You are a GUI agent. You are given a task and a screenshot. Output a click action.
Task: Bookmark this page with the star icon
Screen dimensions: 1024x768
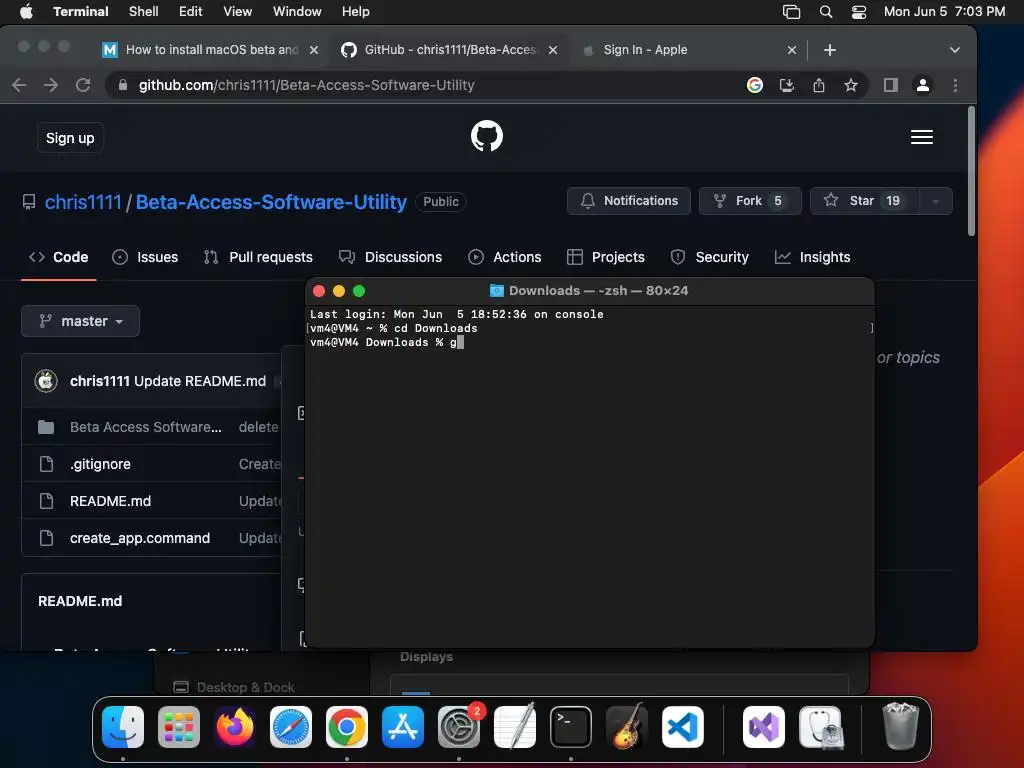(x=851, y=85)
